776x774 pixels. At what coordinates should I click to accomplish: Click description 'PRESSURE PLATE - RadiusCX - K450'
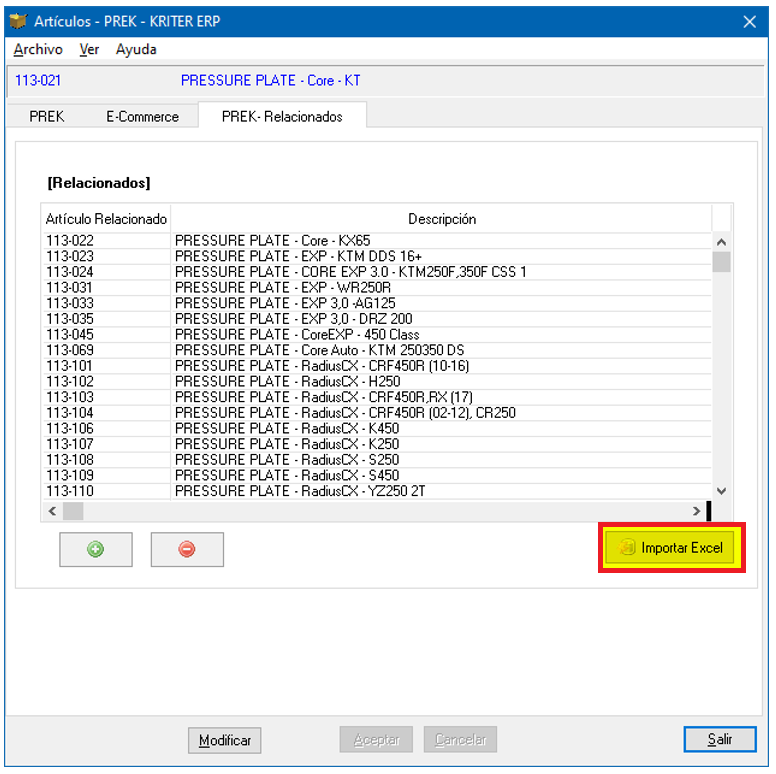pyautogui.click(x=287, y=429)
